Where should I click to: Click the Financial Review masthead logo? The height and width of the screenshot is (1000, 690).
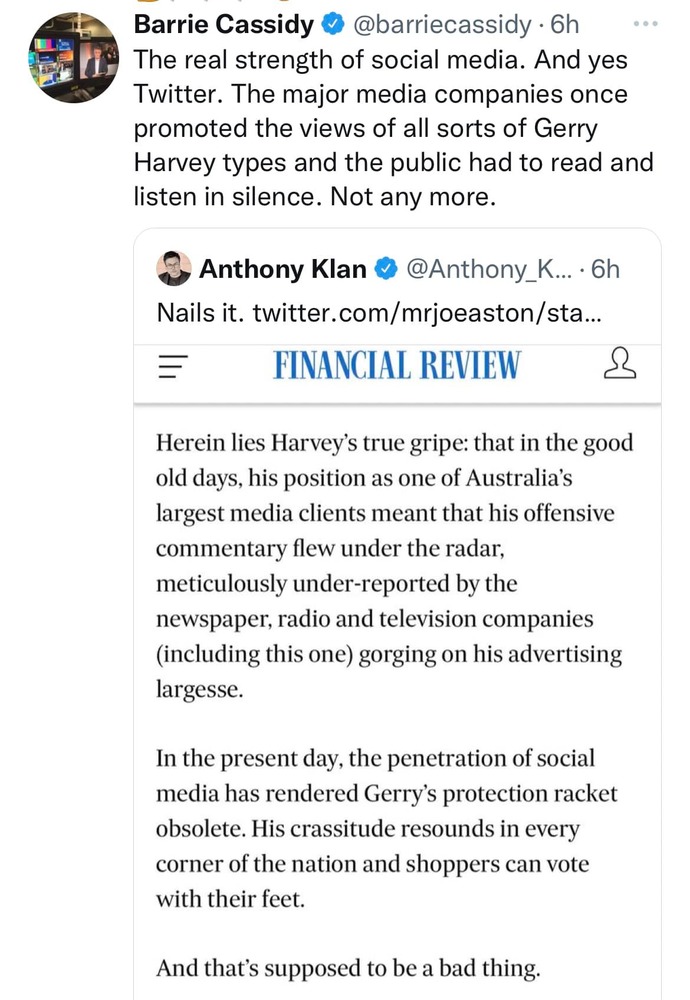click(x=396, y=366)
